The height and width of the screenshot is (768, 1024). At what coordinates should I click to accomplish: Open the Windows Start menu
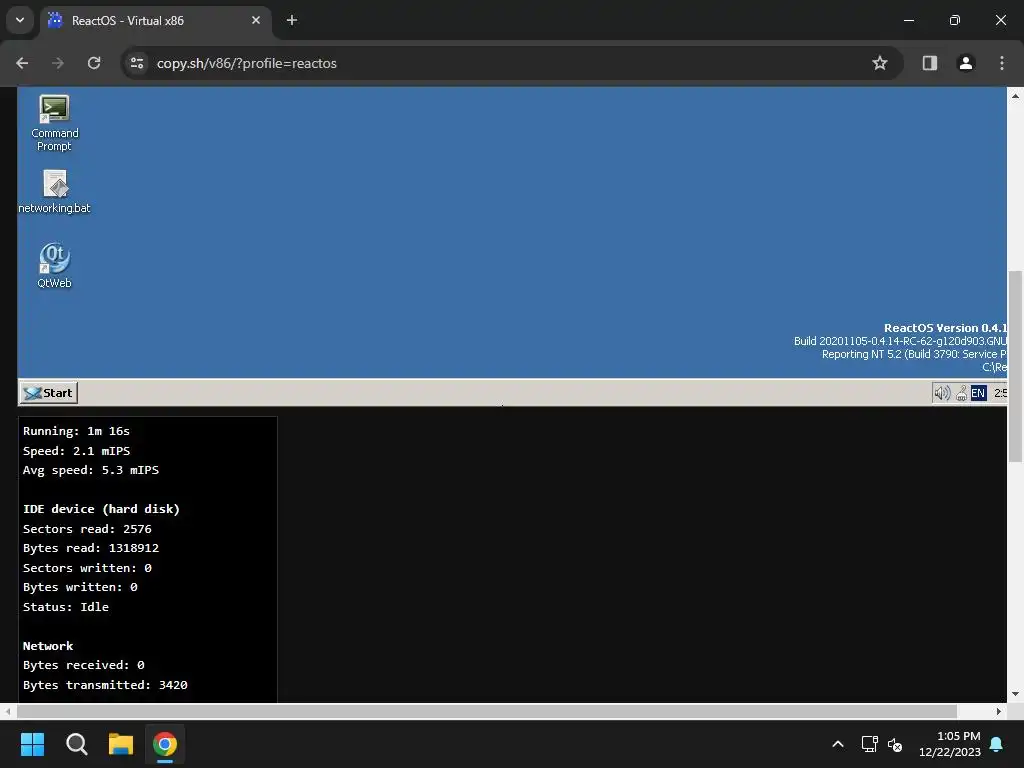point(32,744)
